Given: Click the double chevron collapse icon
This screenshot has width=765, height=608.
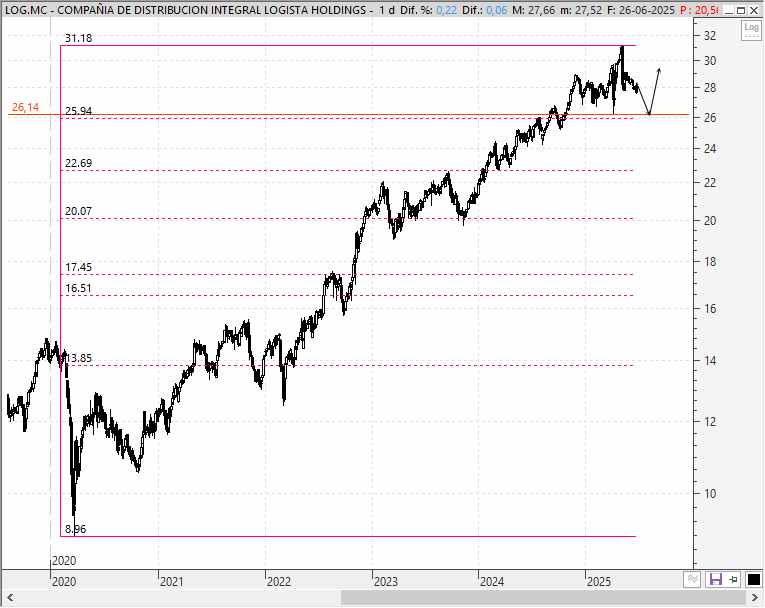Looking at the screenshot, I should point(692,579).
